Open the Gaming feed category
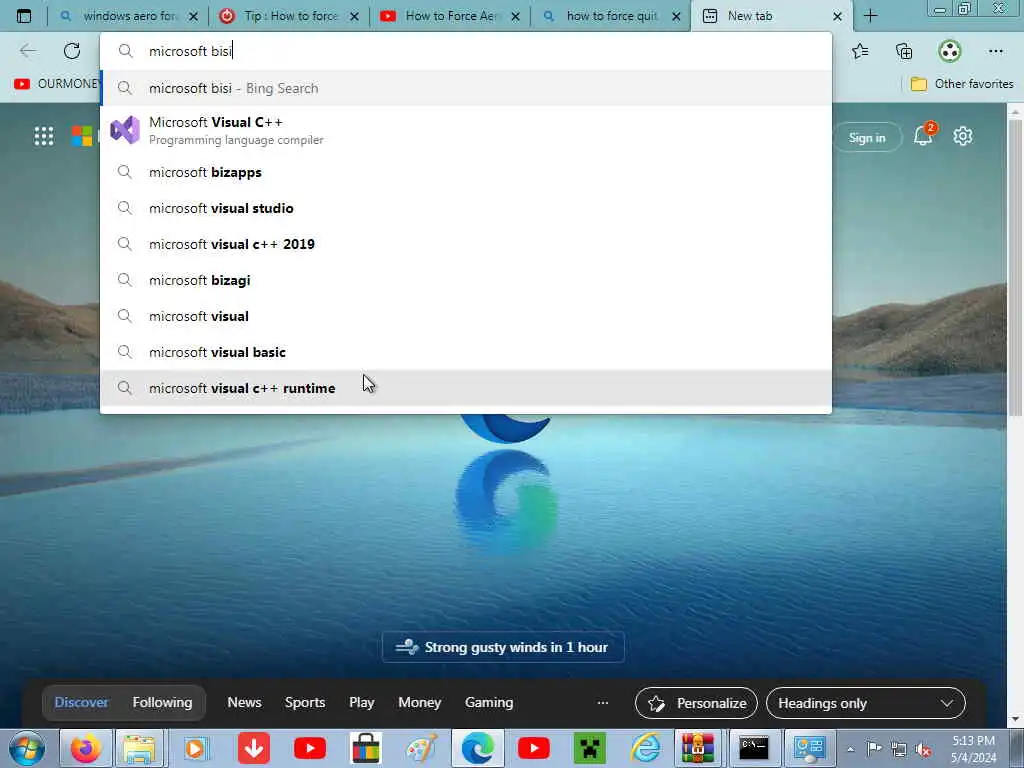This screenshot has height=768, width=1024. 488,703
